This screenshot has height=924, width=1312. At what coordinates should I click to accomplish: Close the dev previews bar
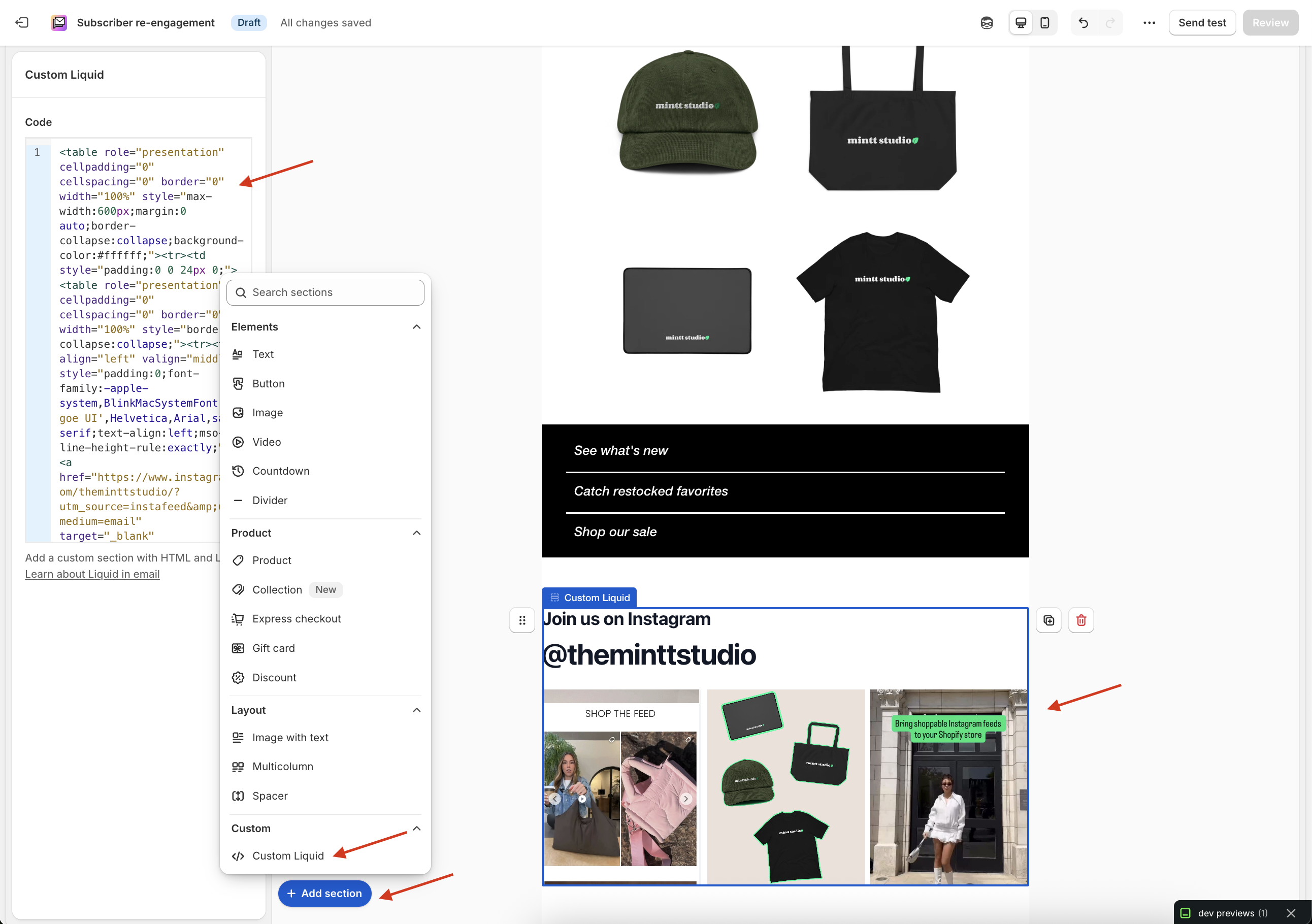pos(1291,913)
